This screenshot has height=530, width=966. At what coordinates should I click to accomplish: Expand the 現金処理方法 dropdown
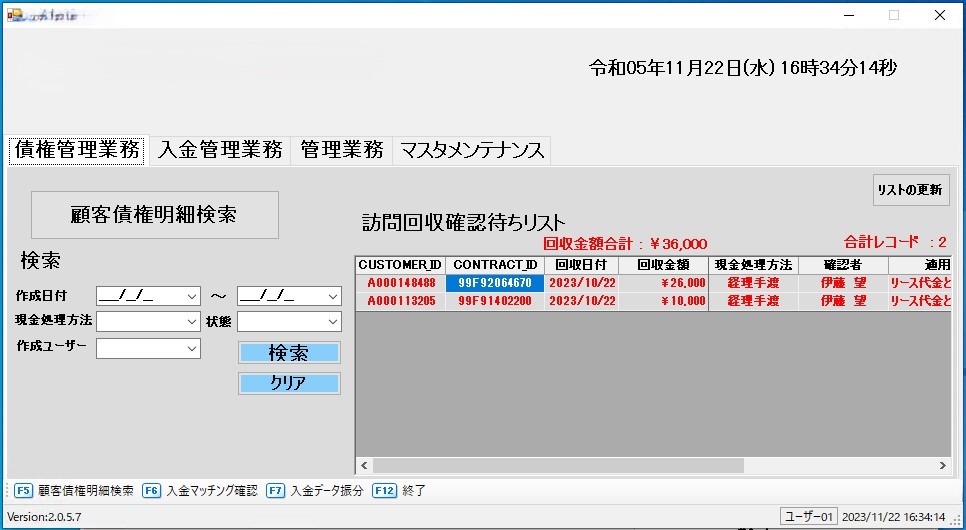click(192, 321)
